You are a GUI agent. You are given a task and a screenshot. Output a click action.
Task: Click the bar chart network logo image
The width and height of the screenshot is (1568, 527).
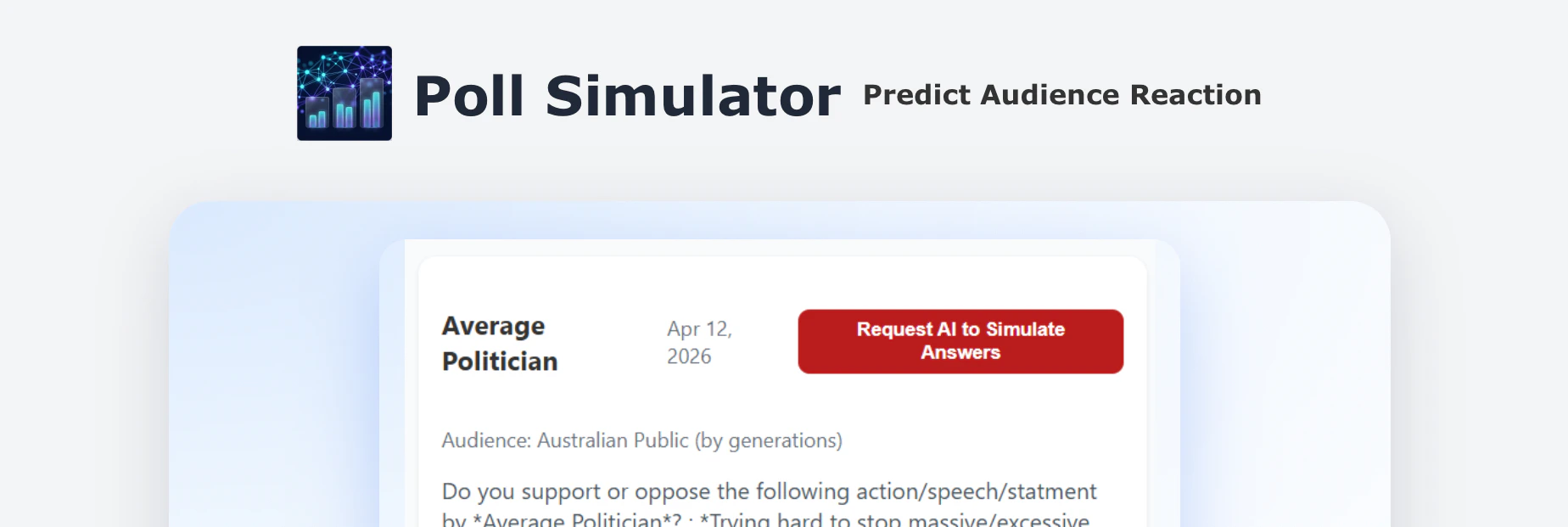pyautogui.click(x=344, y=93)
